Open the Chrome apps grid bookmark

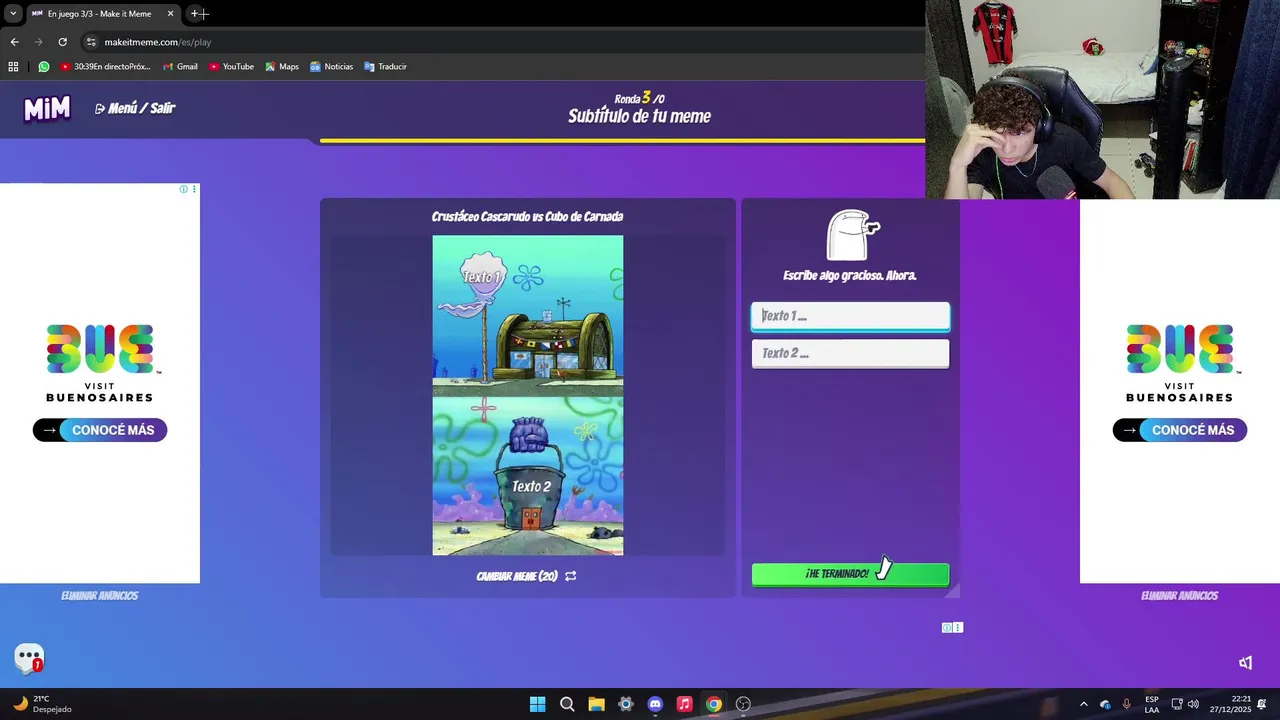(x=13, y=67)
